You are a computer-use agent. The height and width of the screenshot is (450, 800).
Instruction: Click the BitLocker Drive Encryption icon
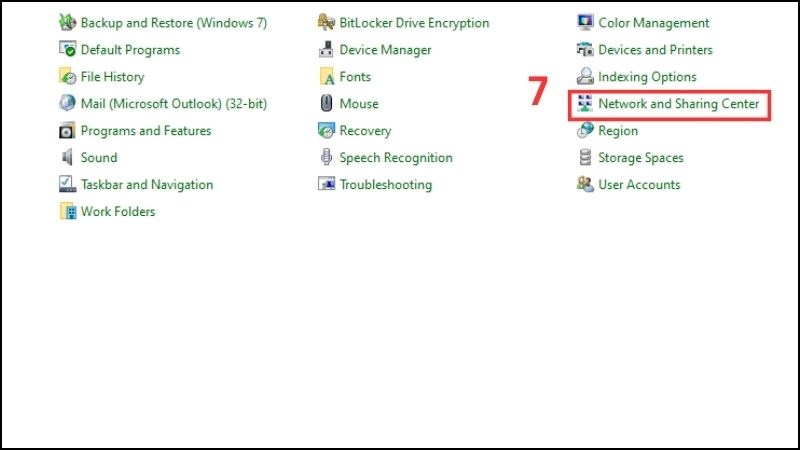tap(326, 22)
